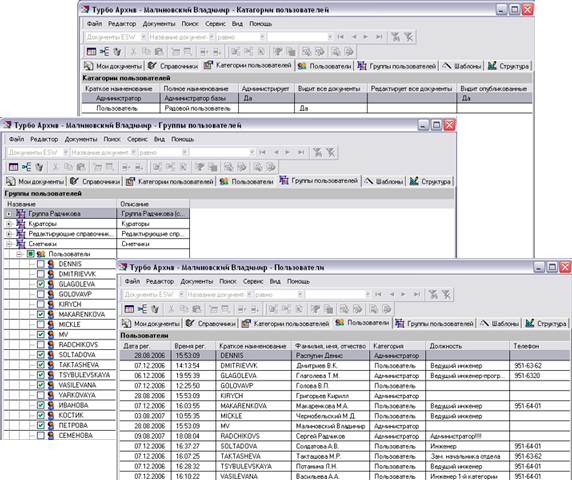The image size is (572, 480).
Task: Sort by Дата рег. column header
Action: click(x=145, y=346)
